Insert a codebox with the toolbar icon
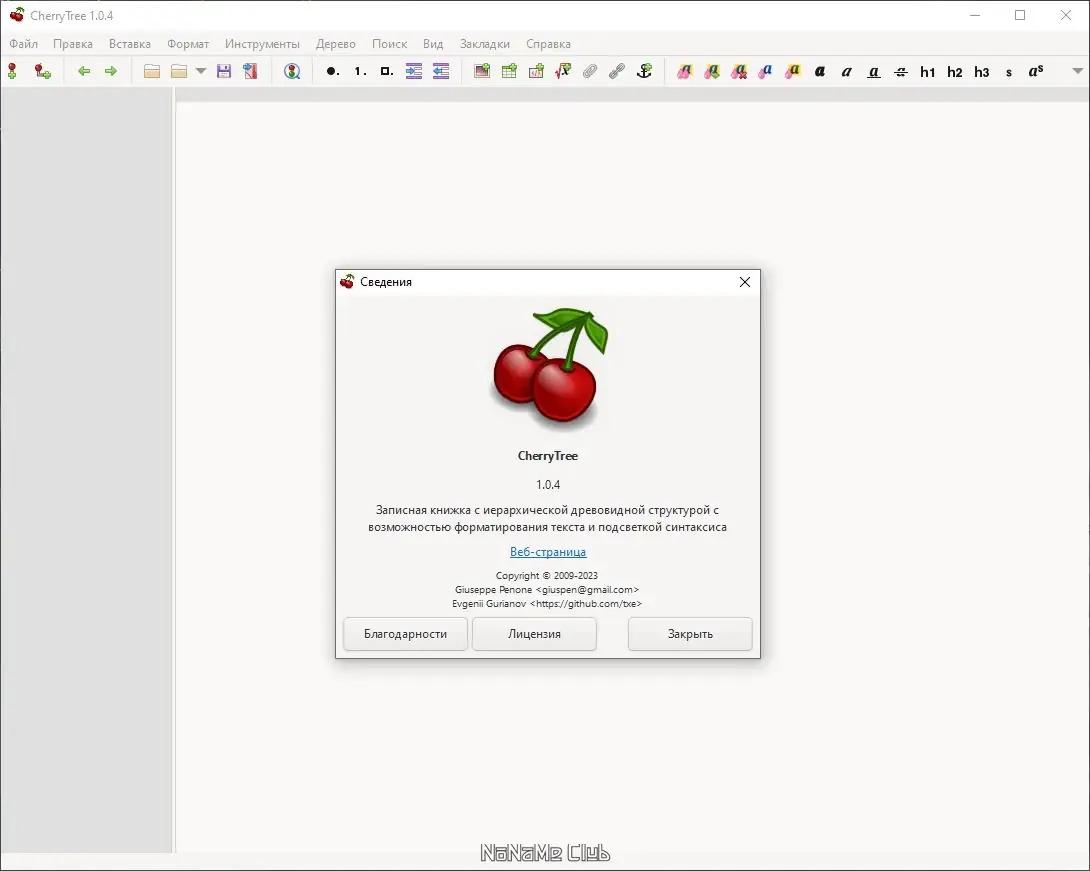The width and height of the screenshot is (1090, 871). pyautogui.click(x=536, y=71)
